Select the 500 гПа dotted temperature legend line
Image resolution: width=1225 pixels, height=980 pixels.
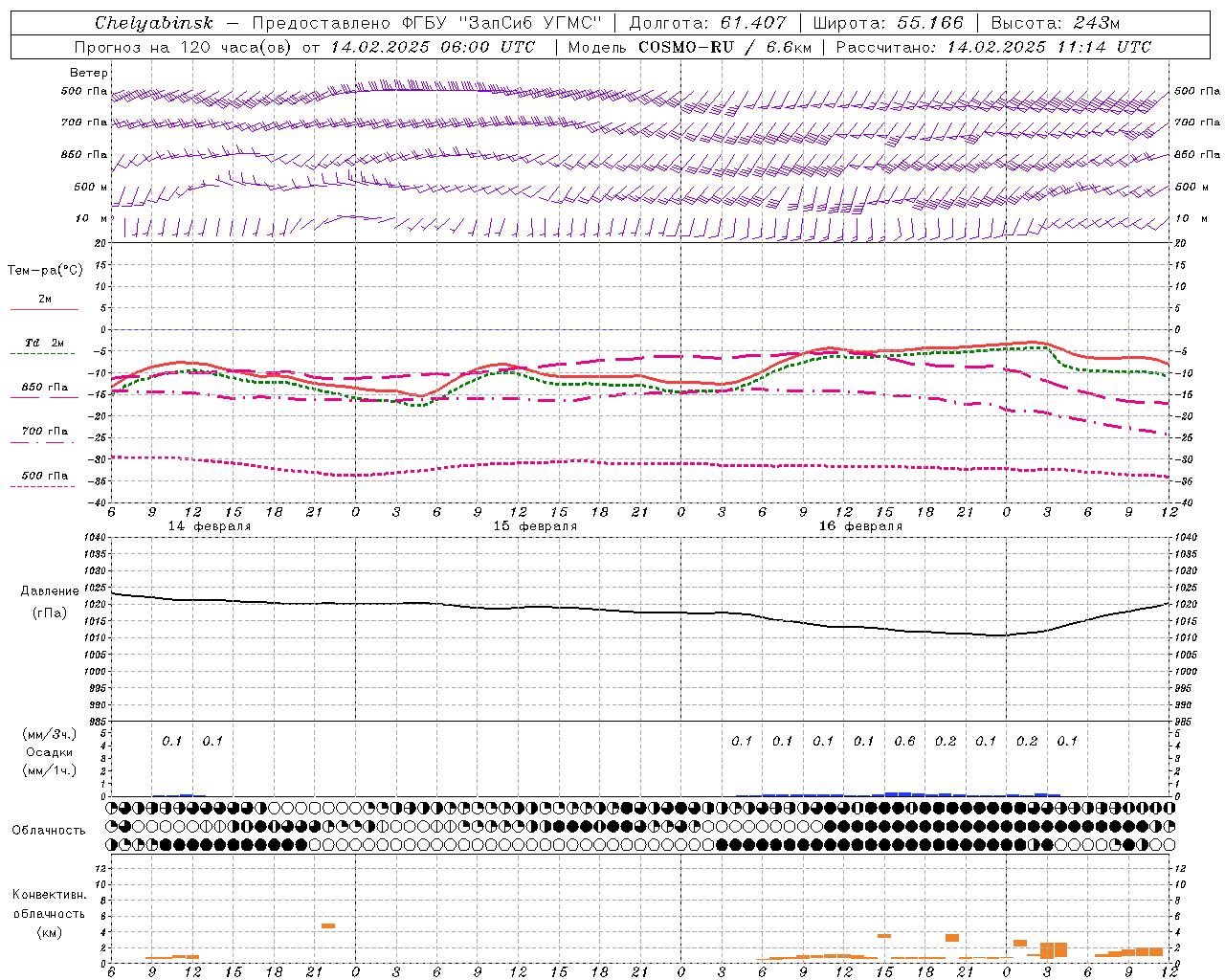click(x=44, y=487)
